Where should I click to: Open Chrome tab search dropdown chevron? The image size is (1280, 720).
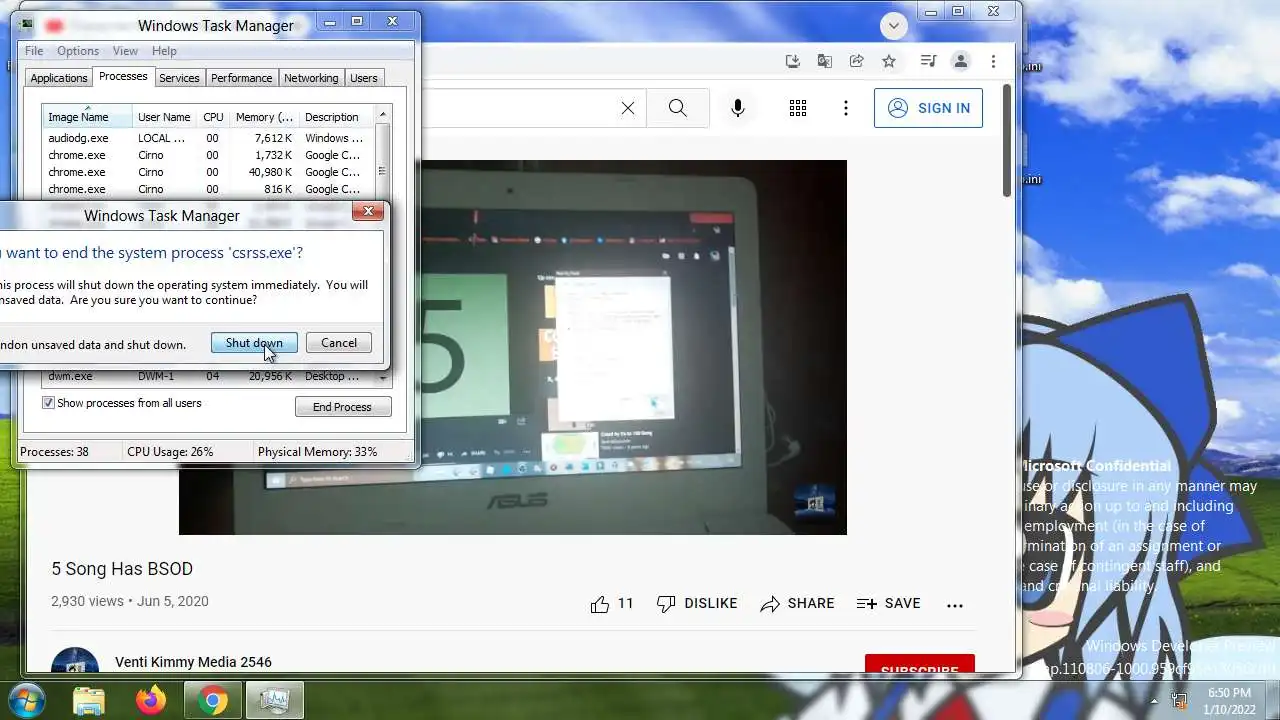point(894,26)
